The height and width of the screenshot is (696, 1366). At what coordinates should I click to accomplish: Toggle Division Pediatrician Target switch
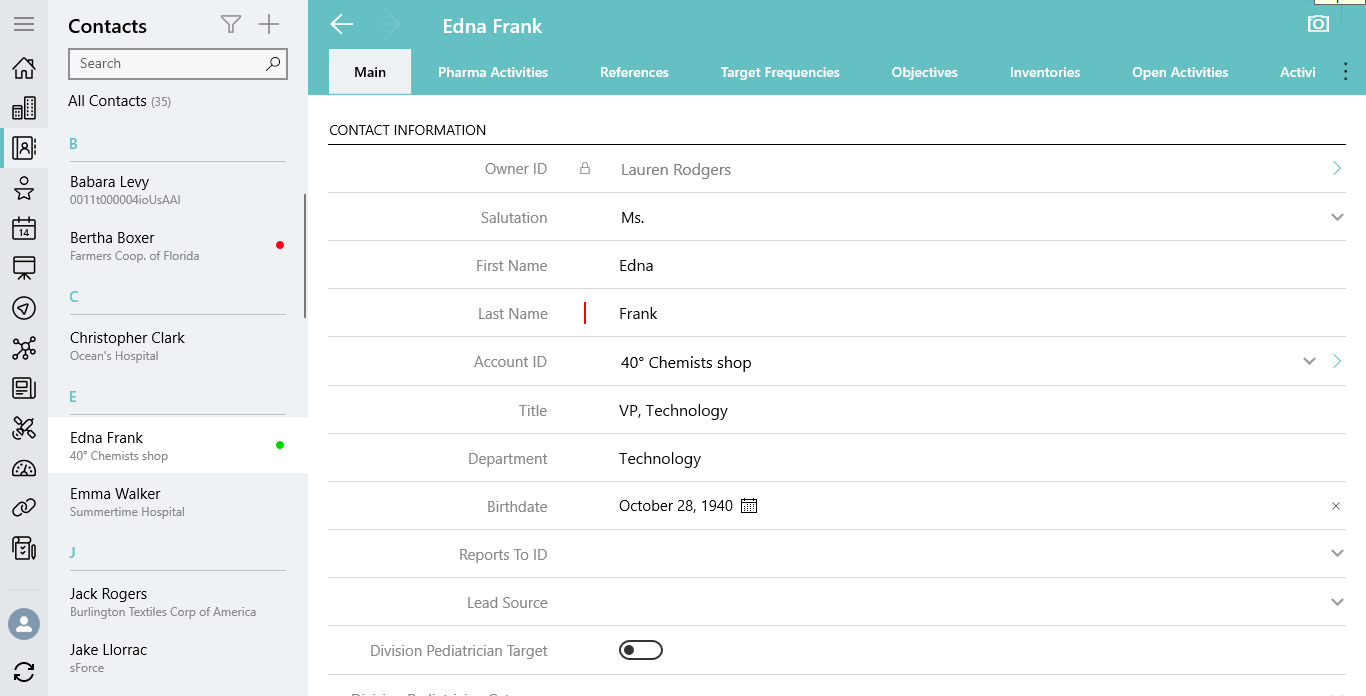pyautogui.click(x=641, y=651)
